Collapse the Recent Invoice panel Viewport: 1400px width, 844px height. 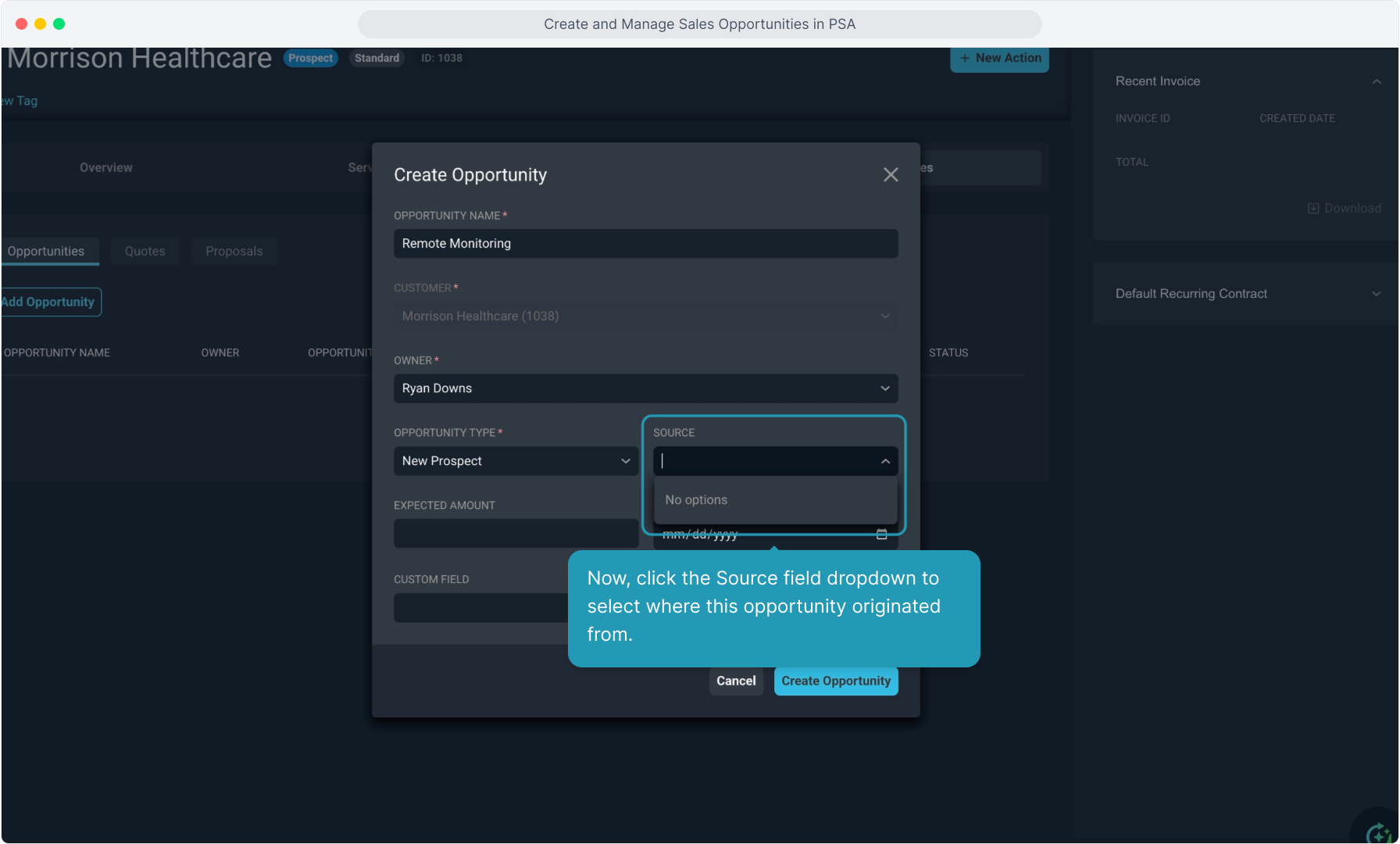click(x=1377, y=81)
